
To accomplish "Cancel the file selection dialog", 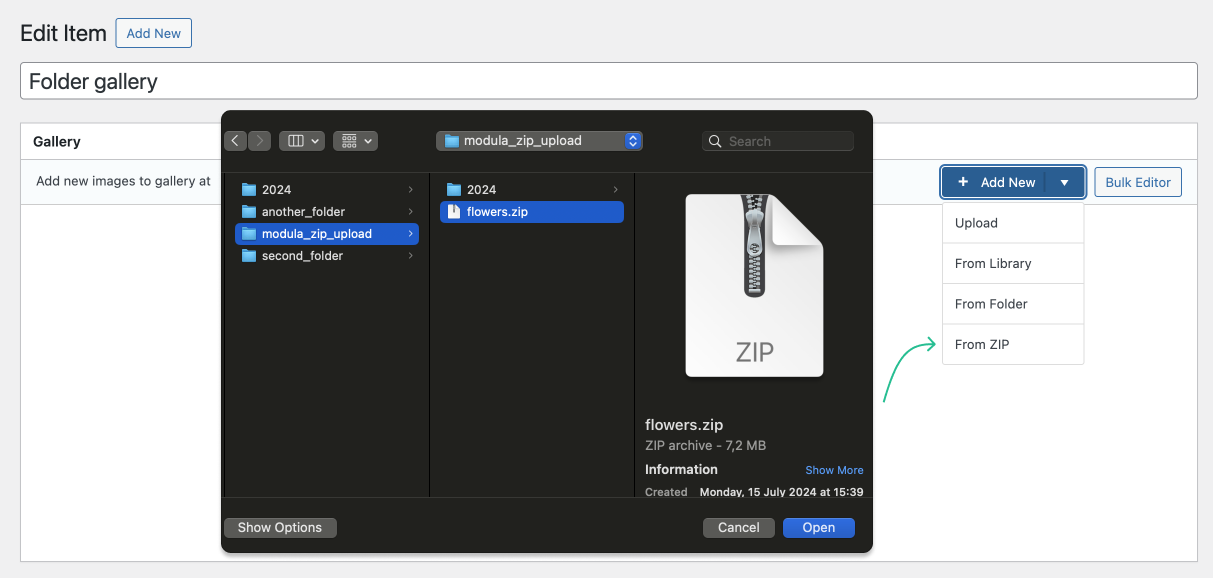I will [738, 527].
